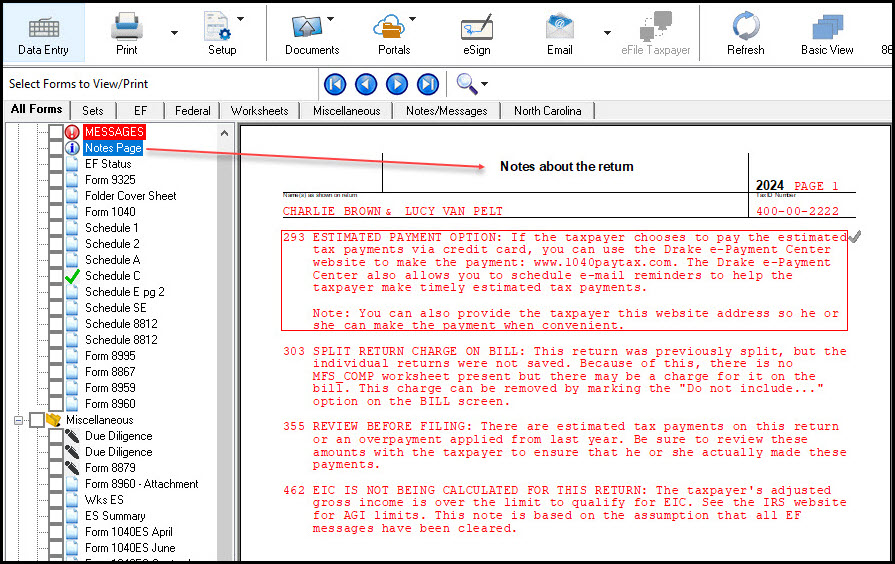This screenshot has width=895, height=564.
Task: Open the Email dropdown arrow
Action: [607, 33]
